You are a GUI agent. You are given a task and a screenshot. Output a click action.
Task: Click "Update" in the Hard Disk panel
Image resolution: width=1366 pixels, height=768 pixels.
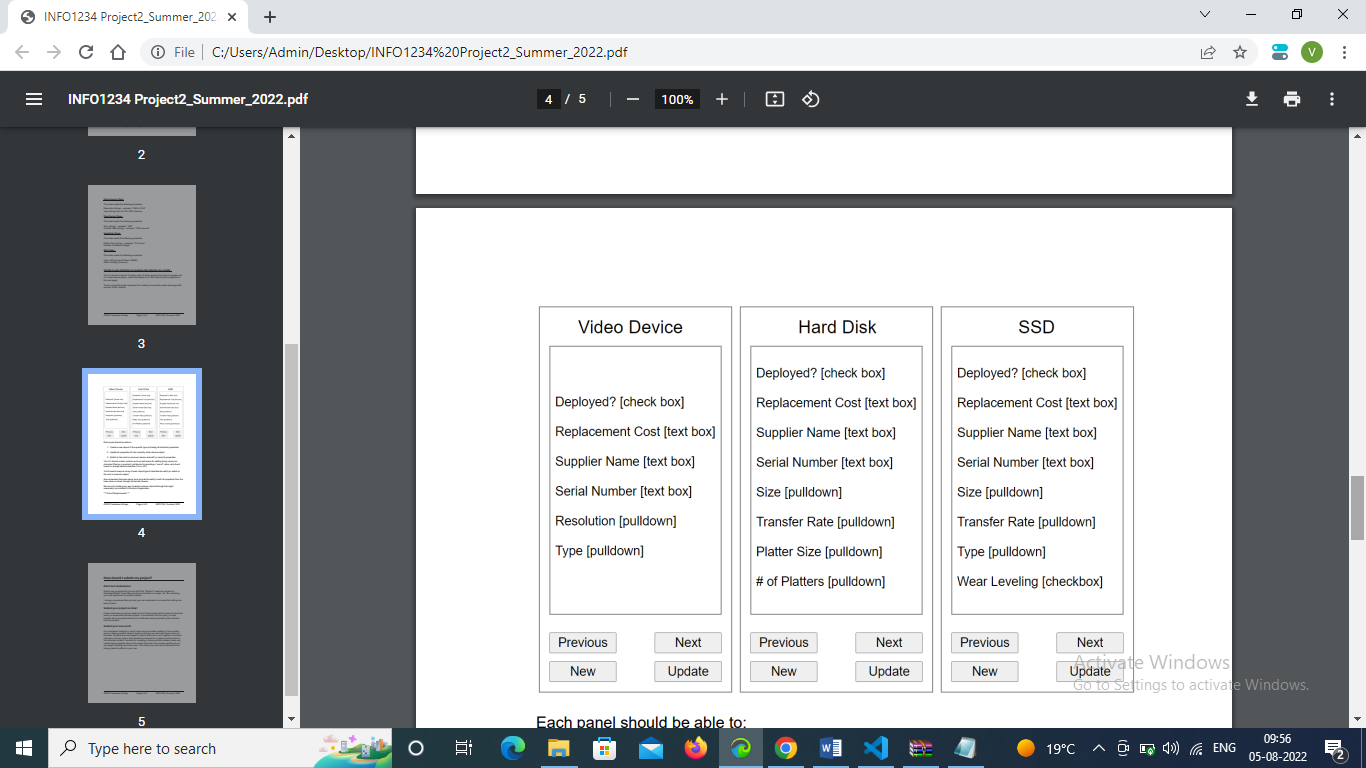click(889, 671)
